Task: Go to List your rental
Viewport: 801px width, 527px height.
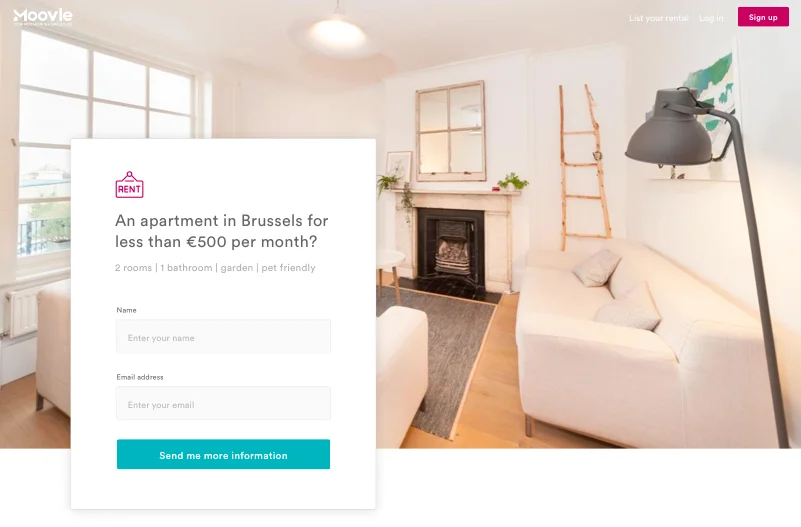Action: point(658,18)
